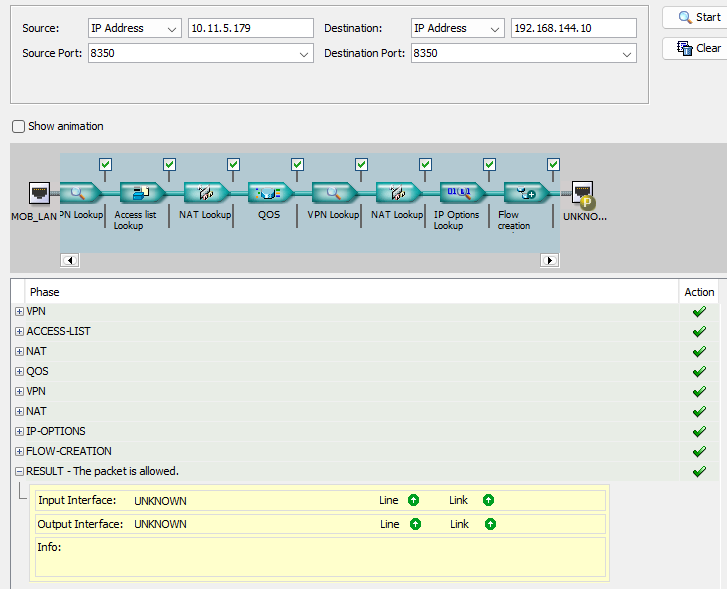Screen dimensions: 727x589
Task: Expand the ACCESS-LIST phase row
Action: click(19, 332)
